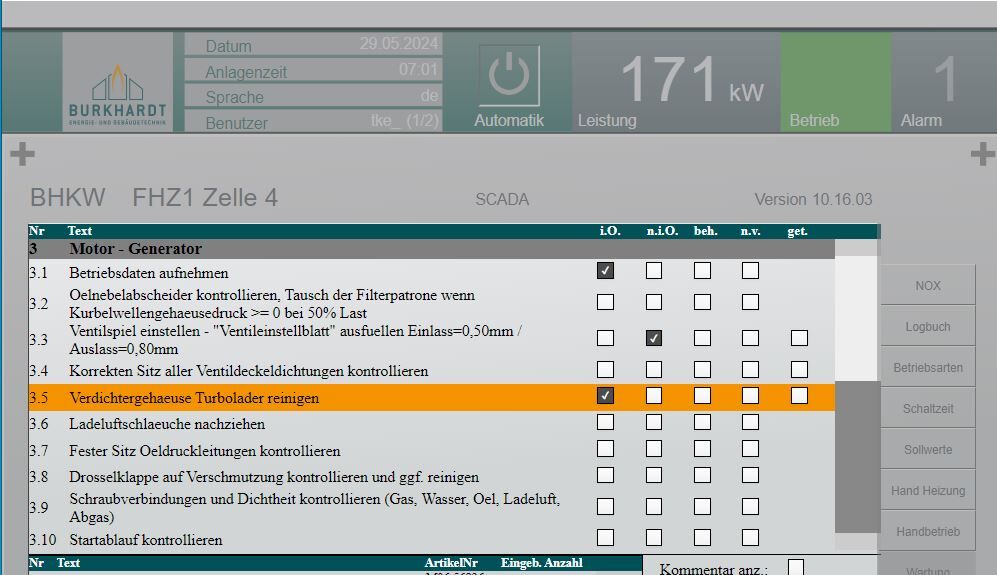Check get. box for row 3.5
This screenshot has width=997, height=575.
coord(798,396)
